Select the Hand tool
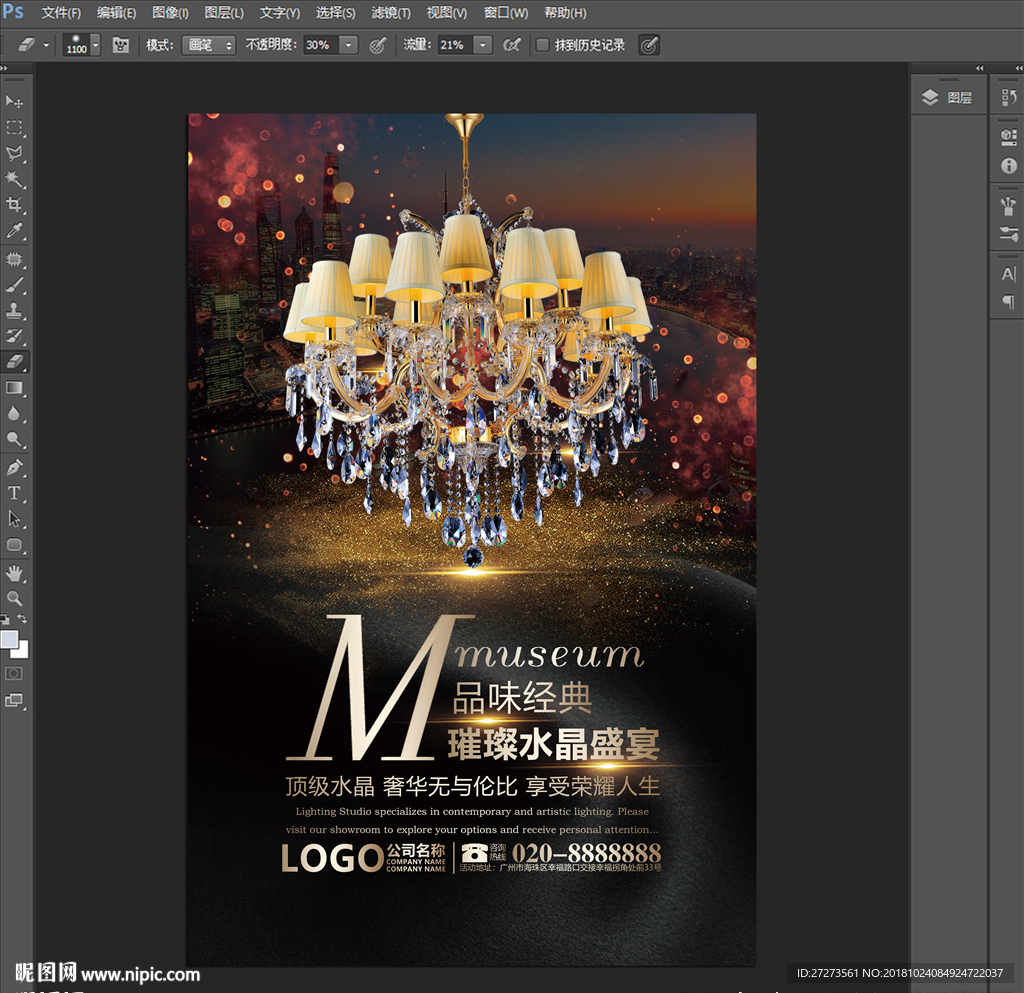The height and width of the screenshot is (993, 1024). coord(15,572)
